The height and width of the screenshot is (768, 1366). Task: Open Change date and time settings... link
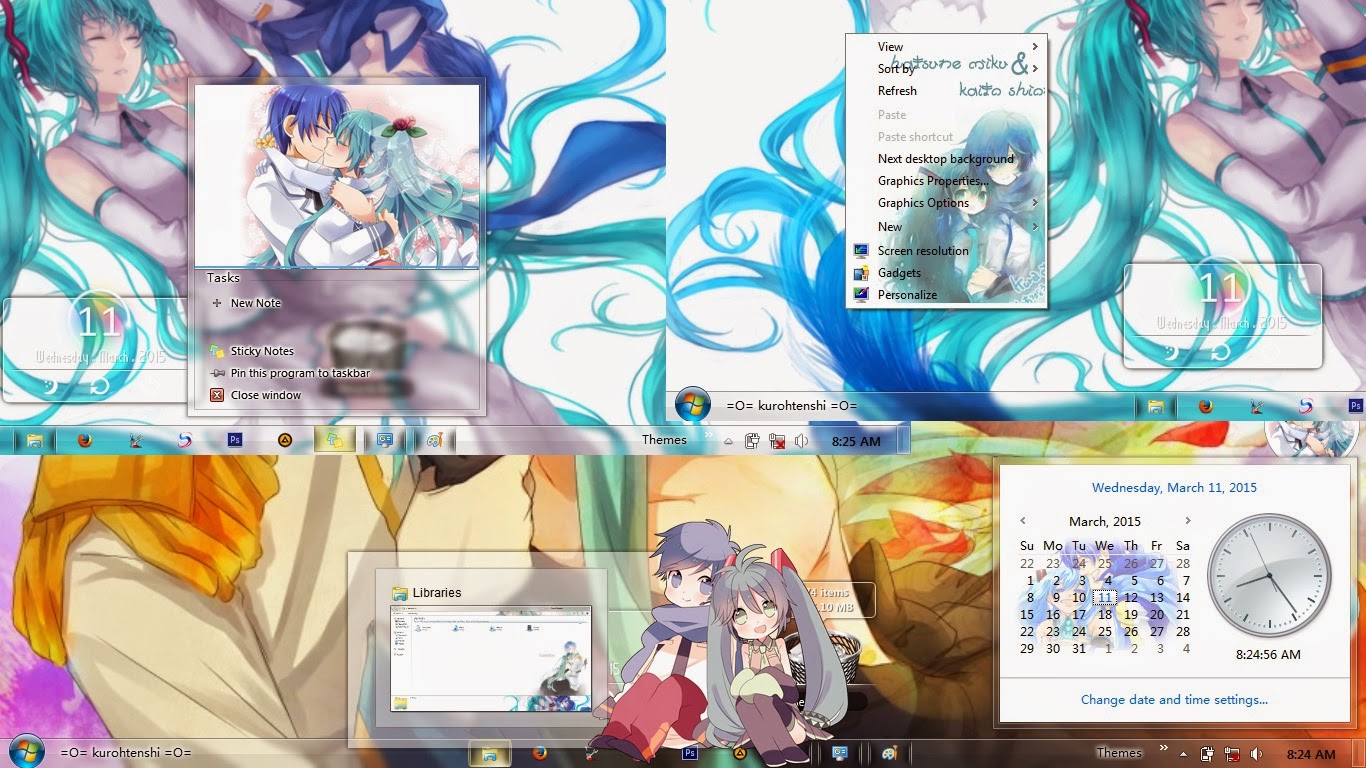1174,700
